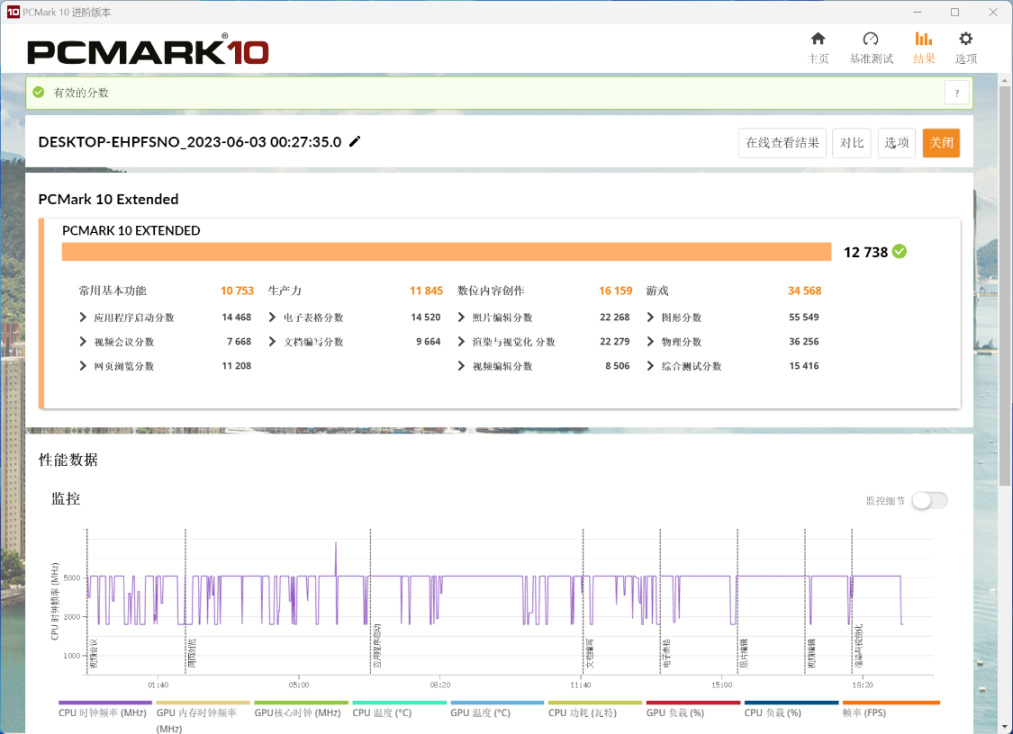The image size is (1013, 734).
Task: Click the vertical scrollbar thumb
Action: pyautogui.click(x=1005, y=284)
